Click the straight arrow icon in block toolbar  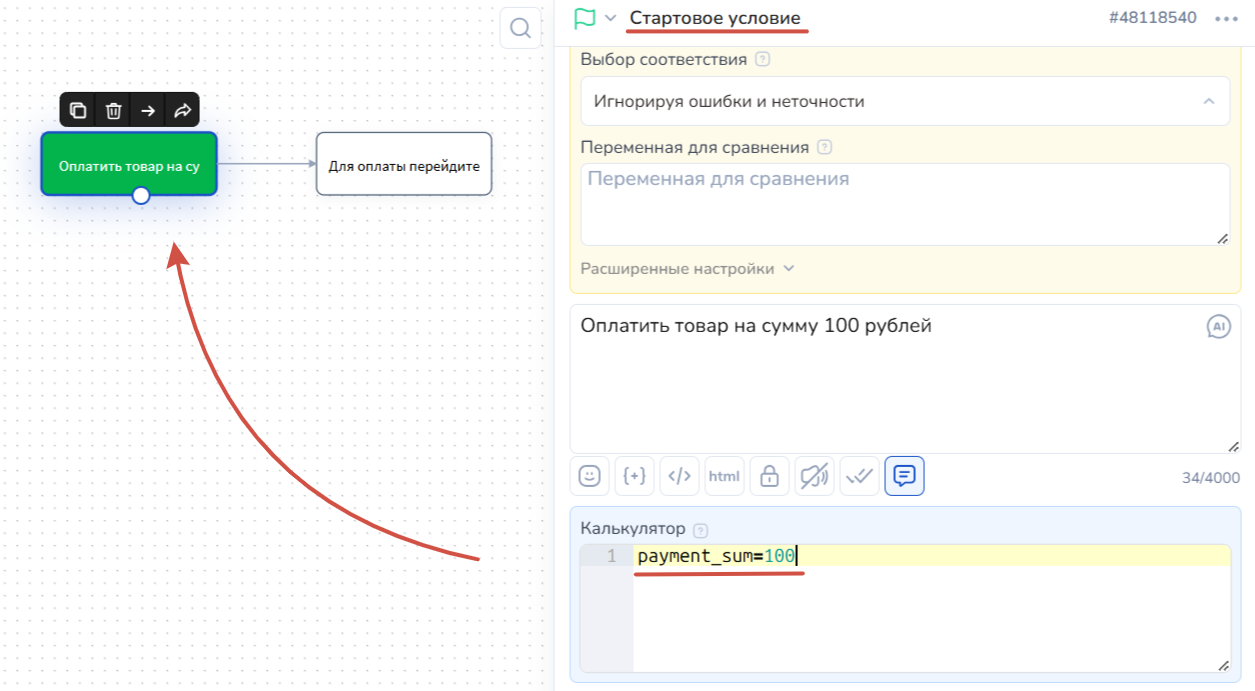pyautogui.click(x=148, y=111)
